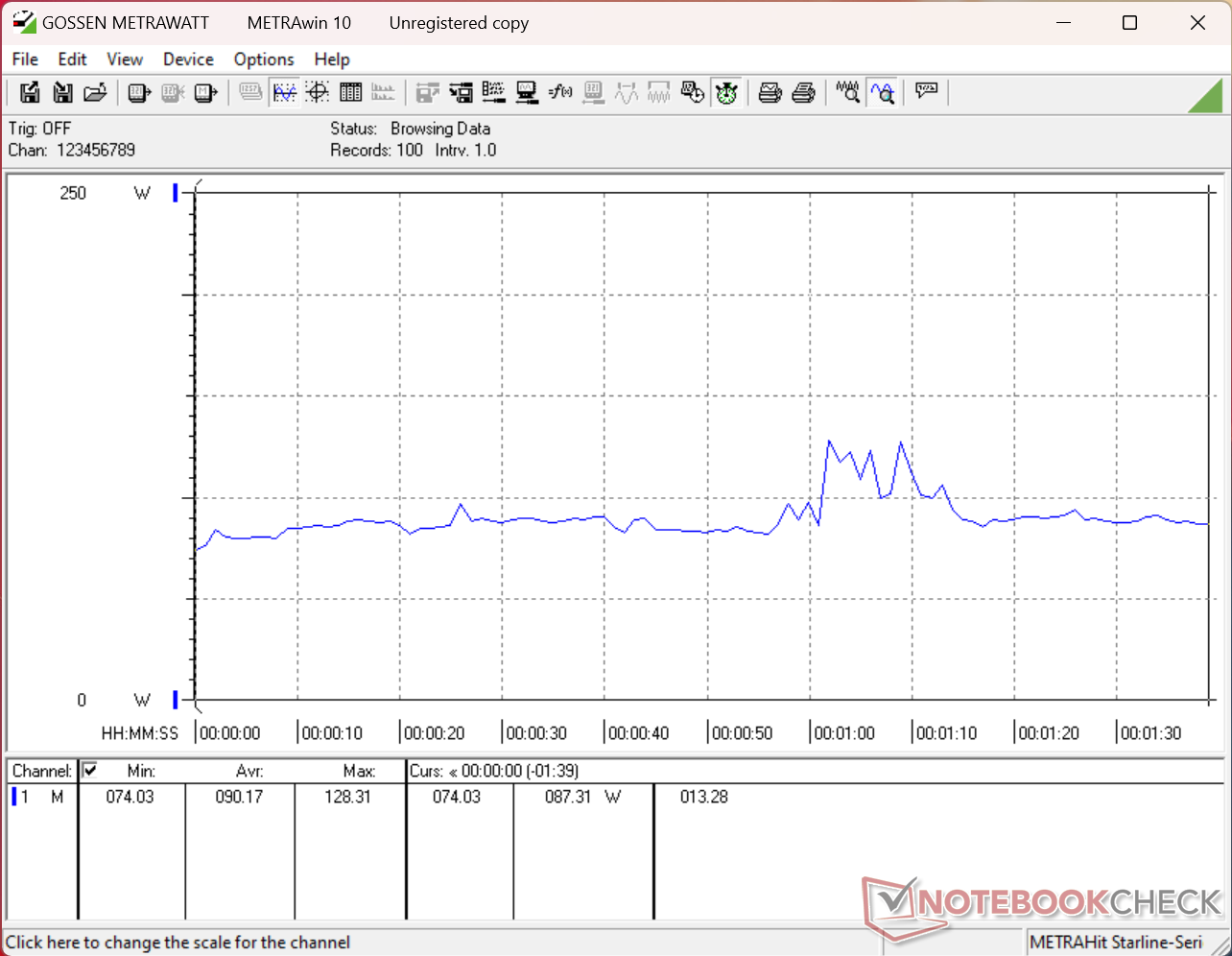Viewport: 1232px width, 956px height.
Task: Click the Status: Browsing Data text
Action: click(x=411, y=129)
